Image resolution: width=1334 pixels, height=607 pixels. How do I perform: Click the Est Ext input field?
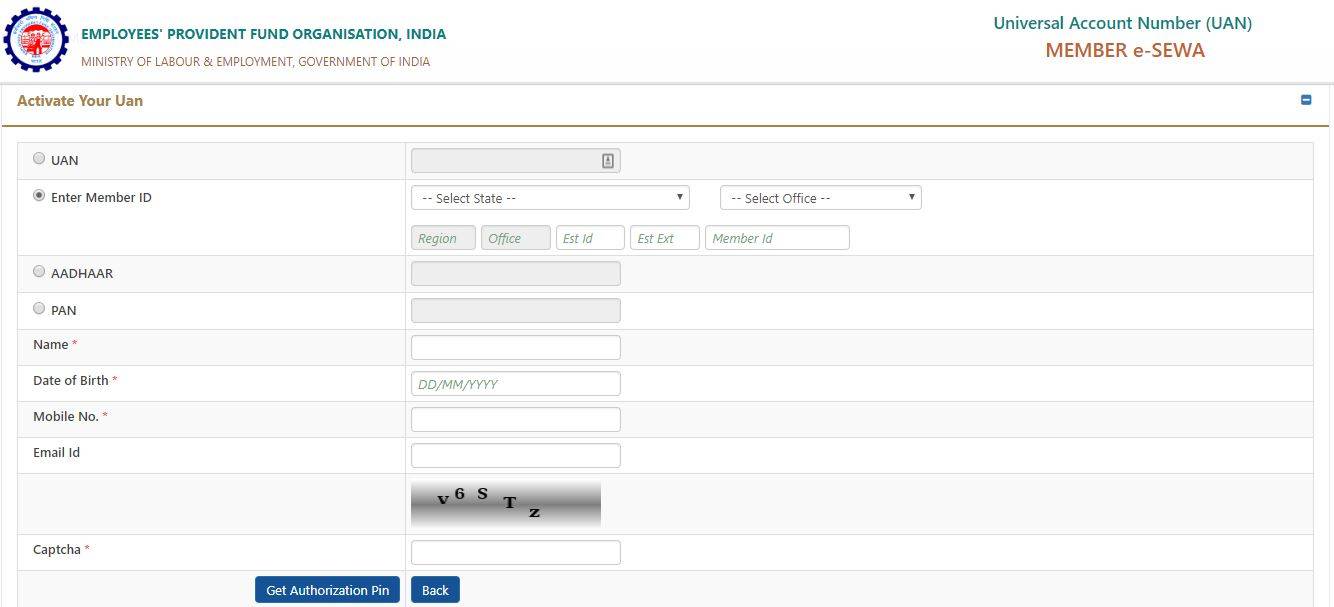pos(665,238)
